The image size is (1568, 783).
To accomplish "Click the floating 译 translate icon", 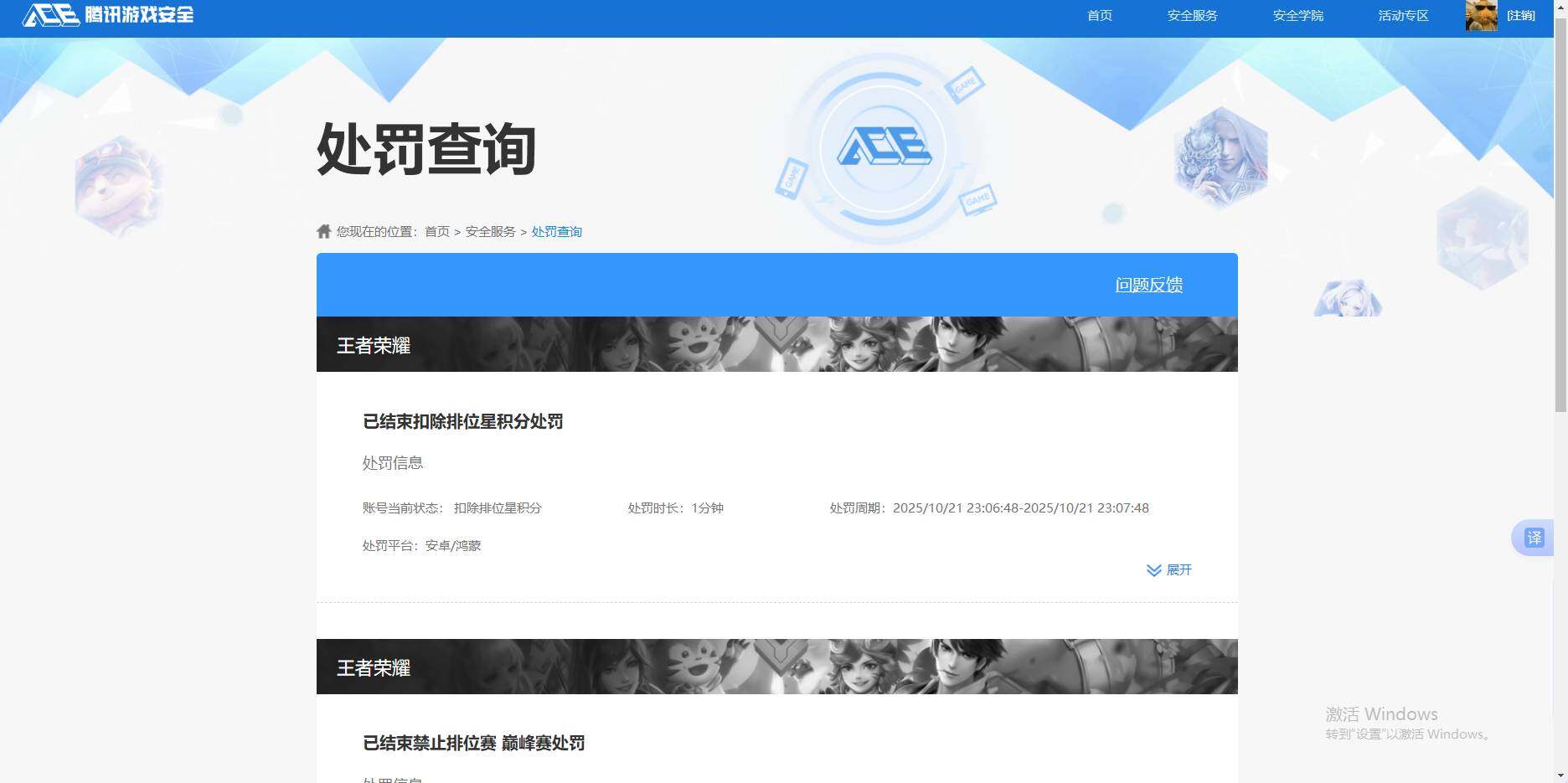I will coord(1535,538).
